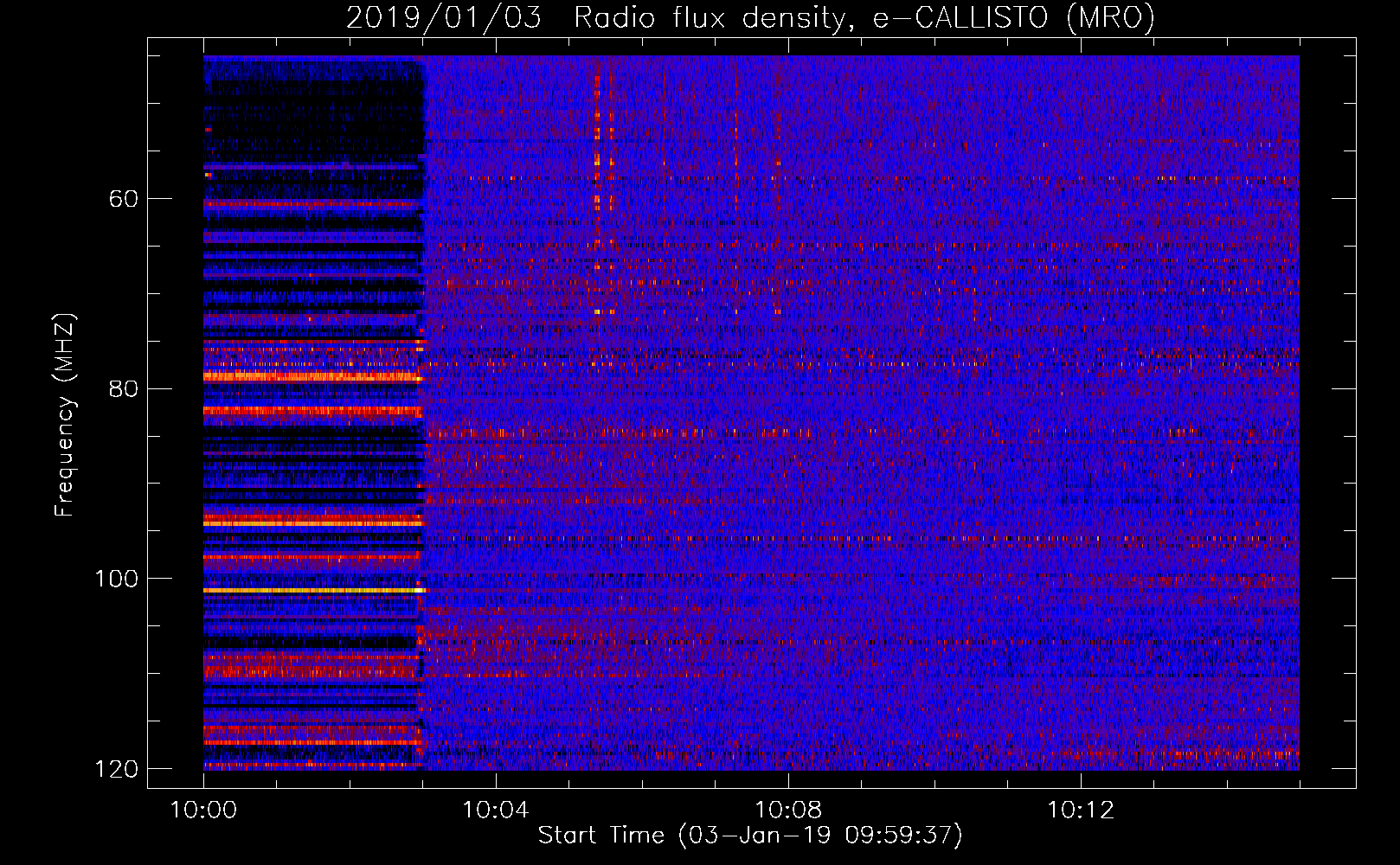Click the '10:00' time tick label
This screenshot has width=1400, height=865.
(203, 811)
